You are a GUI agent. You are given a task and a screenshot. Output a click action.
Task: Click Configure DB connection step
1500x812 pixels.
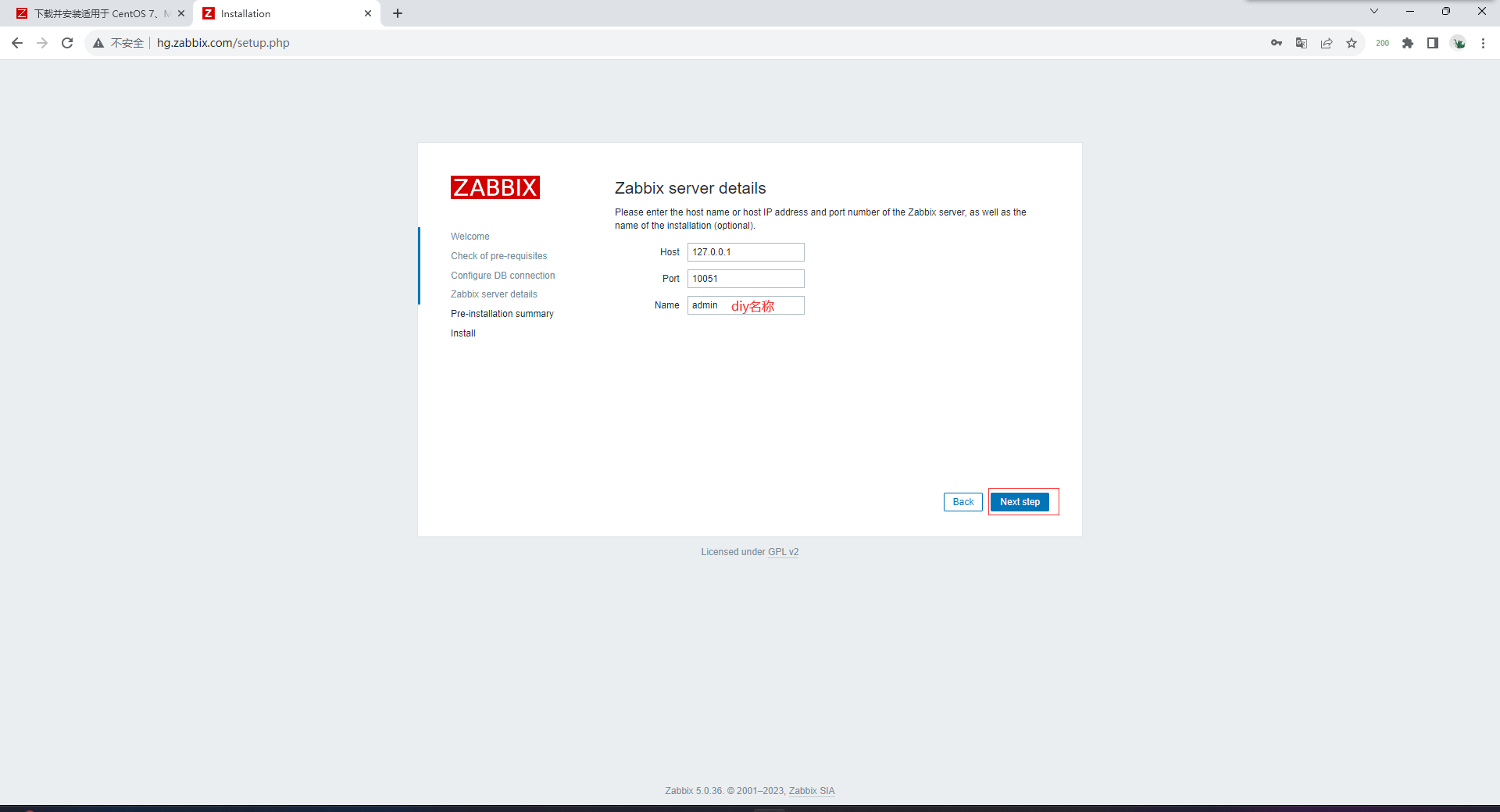coord(503,276)
